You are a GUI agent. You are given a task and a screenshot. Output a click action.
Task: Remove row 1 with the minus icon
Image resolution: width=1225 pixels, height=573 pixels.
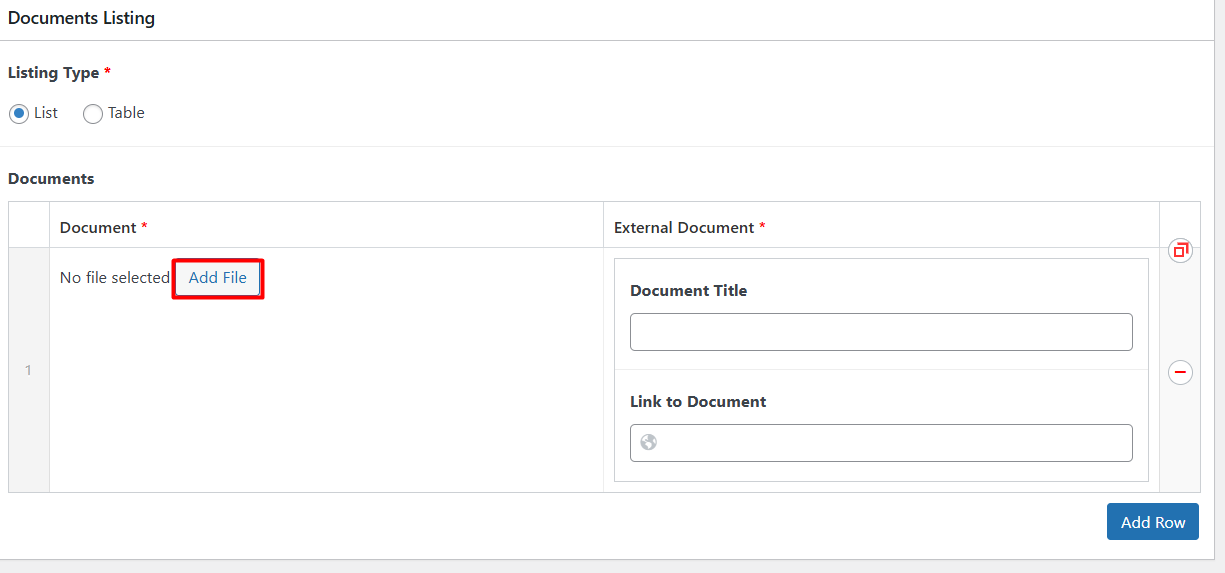(x=1181, y=372)
